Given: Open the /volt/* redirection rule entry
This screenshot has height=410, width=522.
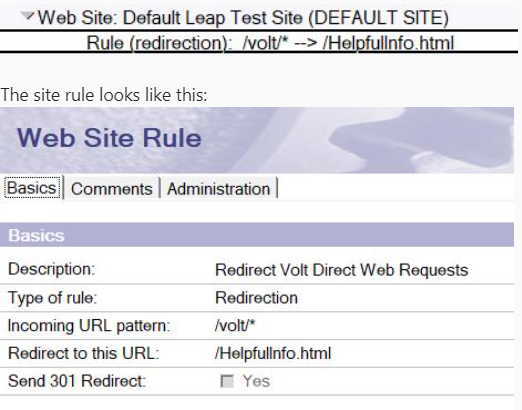Looking at the screenshot, I should click(270, 43).
